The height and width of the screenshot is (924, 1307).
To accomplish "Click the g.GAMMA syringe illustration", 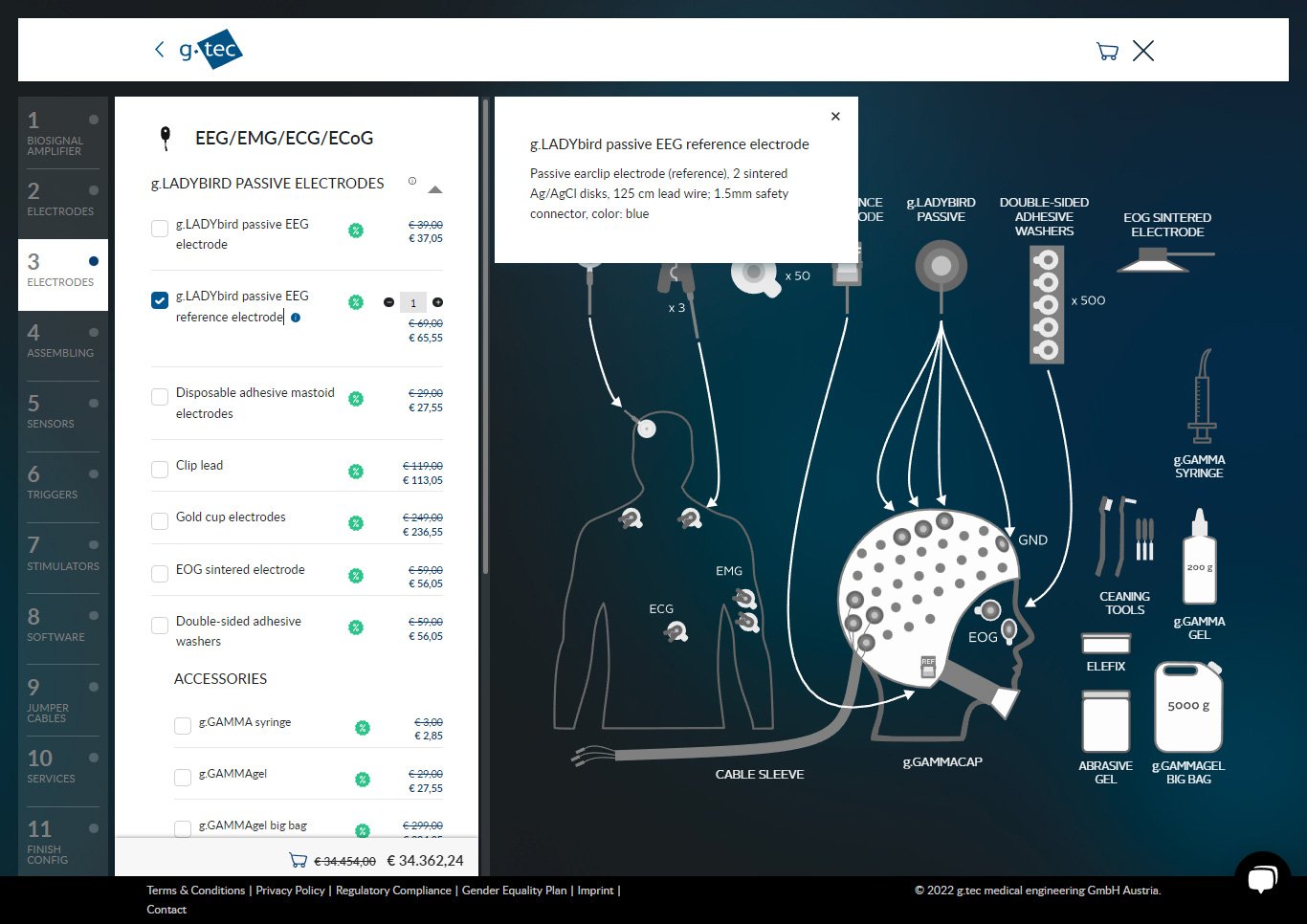I will [x=1201, y=396].
